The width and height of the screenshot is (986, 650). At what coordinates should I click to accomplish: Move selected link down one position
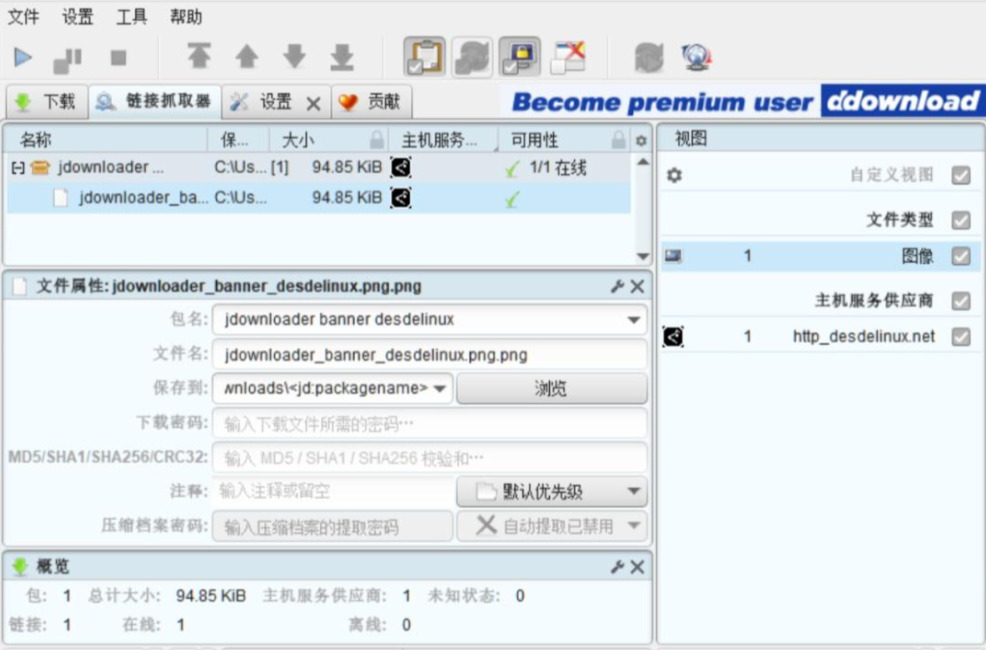pos(294,57)
